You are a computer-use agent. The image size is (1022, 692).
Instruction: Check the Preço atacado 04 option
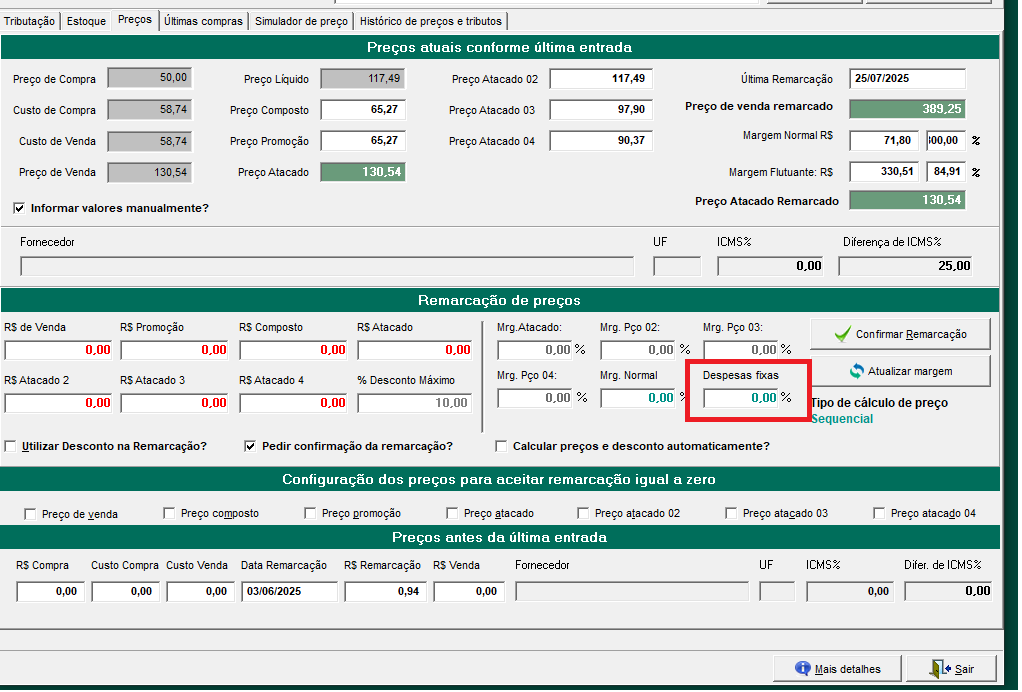pos(879,513)
